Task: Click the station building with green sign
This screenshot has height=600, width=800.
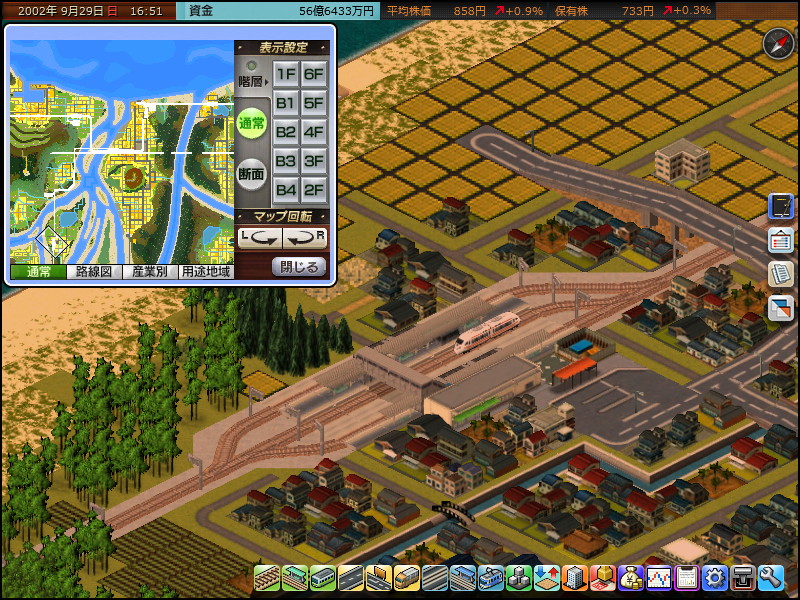Action: click(482, 390)
